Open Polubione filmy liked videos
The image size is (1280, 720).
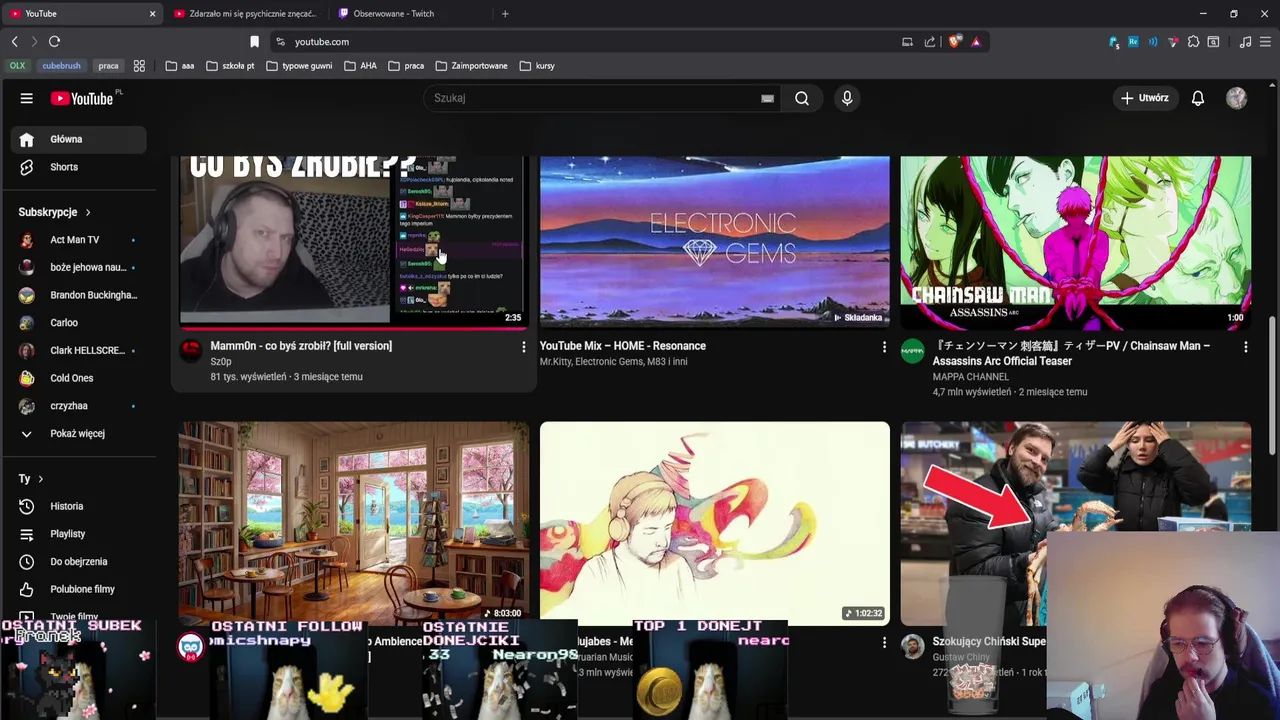(80, 589)
